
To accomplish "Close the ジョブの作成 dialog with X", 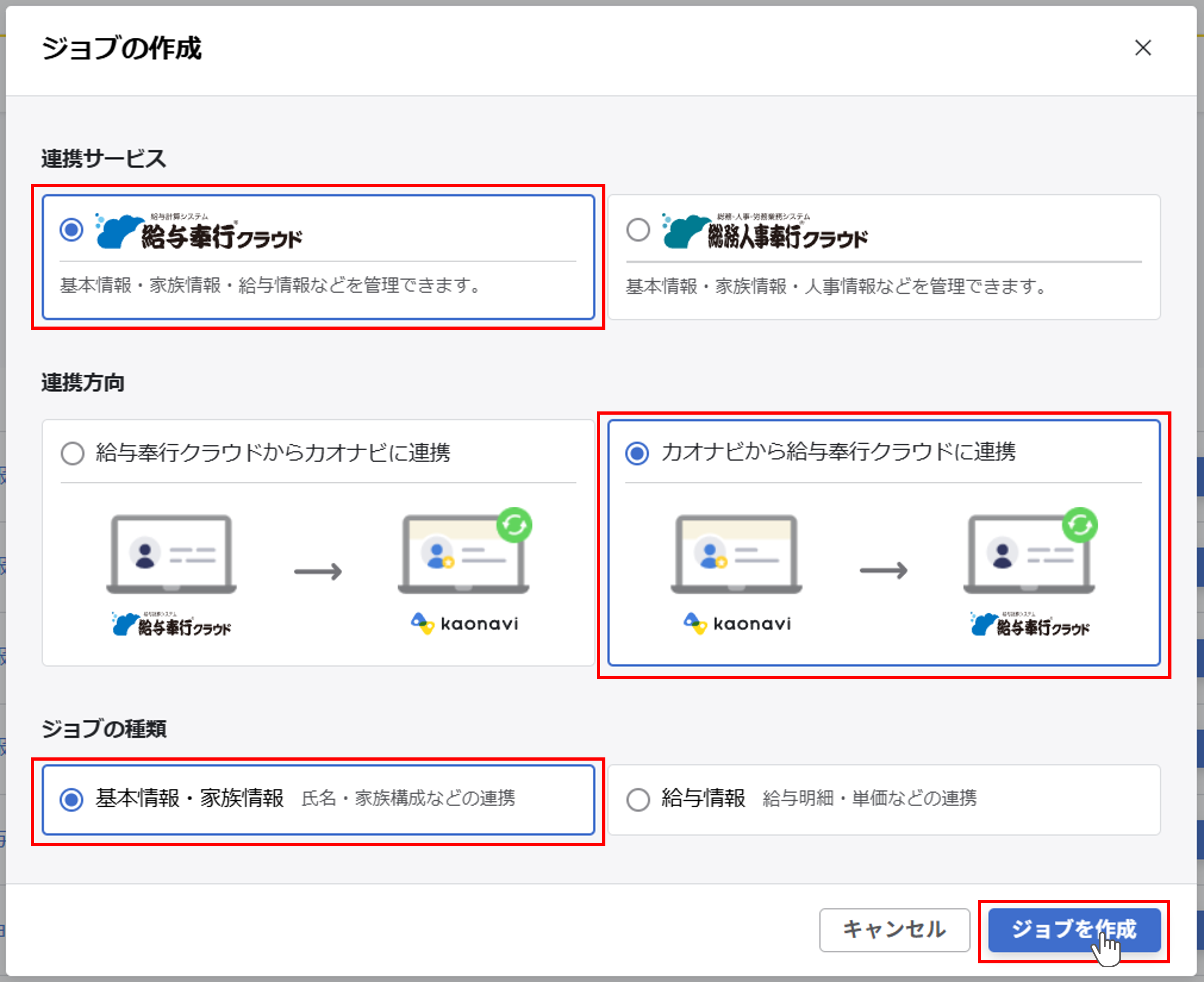I will (x=1143, y=48).
